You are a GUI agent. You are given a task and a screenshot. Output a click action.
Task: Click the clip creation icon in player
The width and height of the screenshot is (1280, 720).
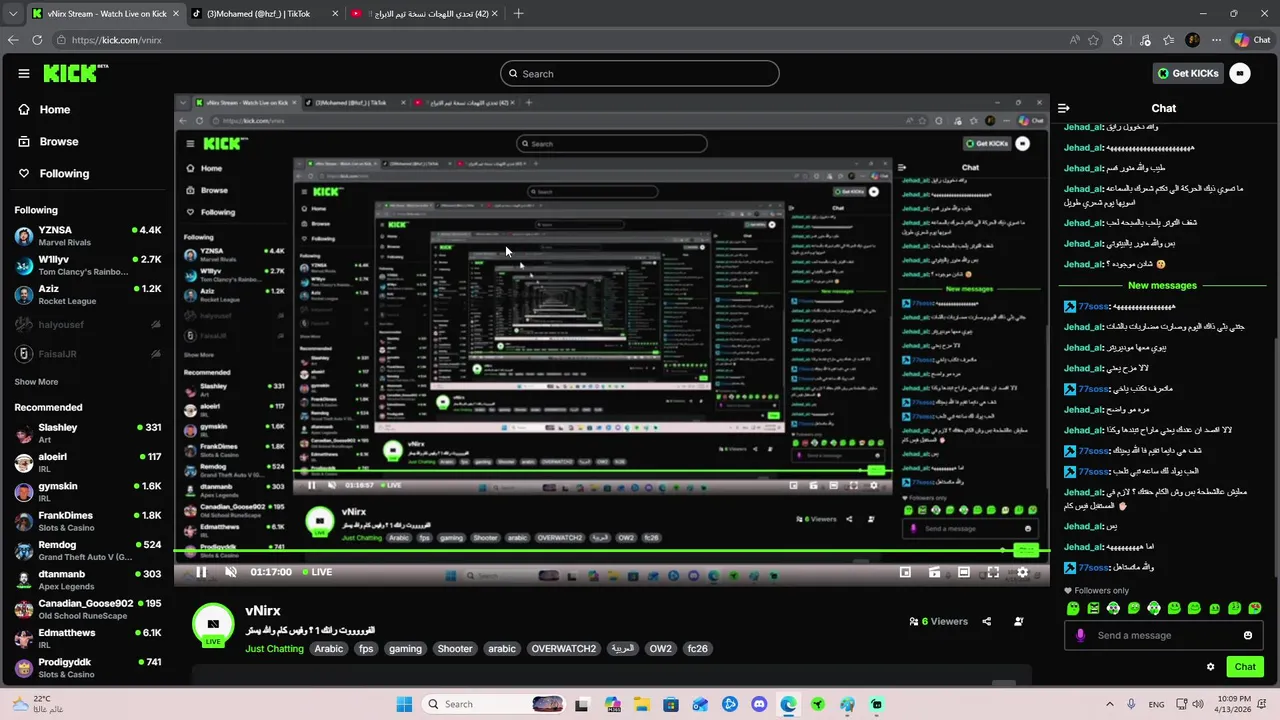(x=934, y=572)
